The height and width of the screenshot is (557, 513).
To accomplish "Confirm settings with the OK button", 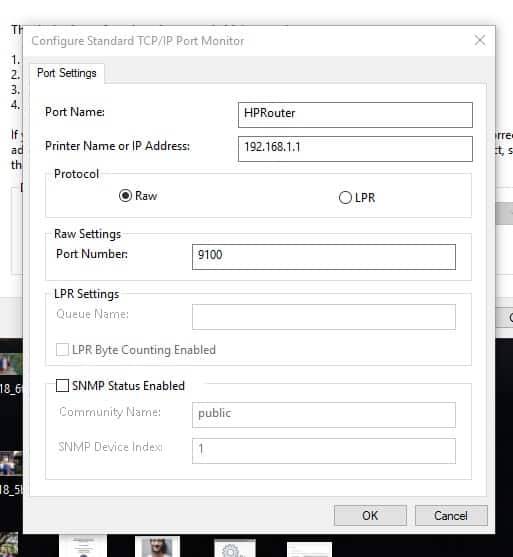I will [370, 515].
